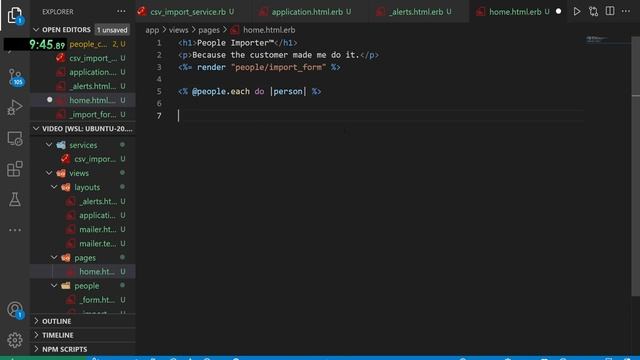This screenshot has width=640, height=360.
Task: Collapse the Open Editors section
Action: click(x=36, y=30)
